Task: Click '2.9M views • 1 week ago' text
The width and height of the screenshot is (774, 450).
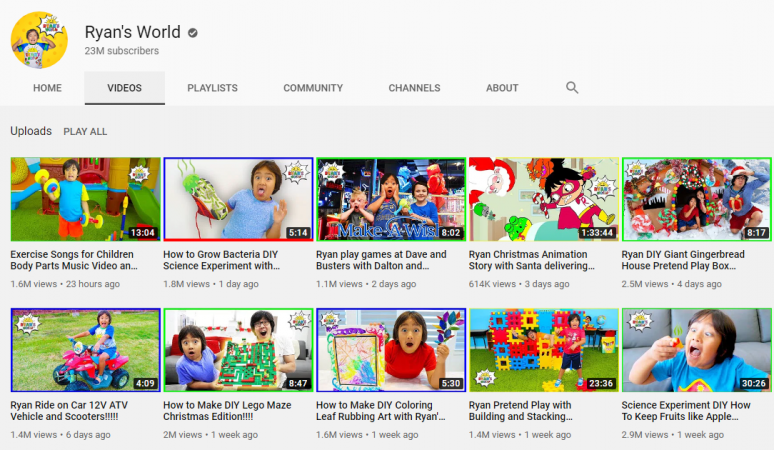Action: (x=672, y=435)
